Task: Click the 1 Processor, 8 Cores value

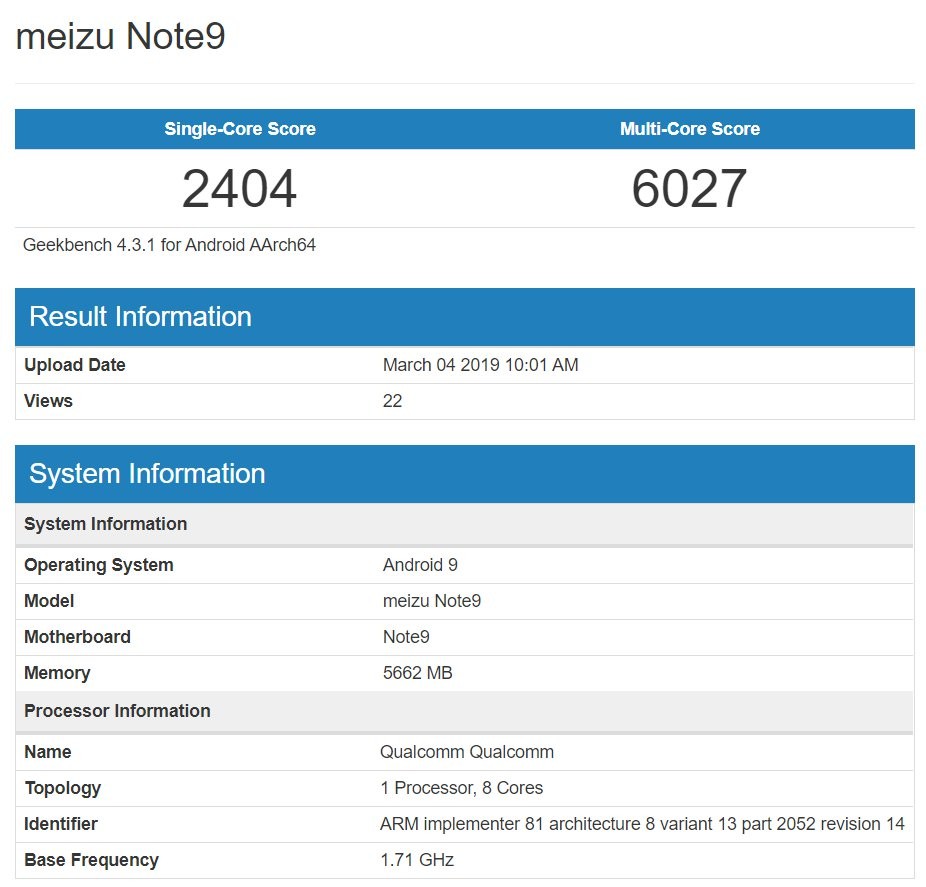Action: 462,788
